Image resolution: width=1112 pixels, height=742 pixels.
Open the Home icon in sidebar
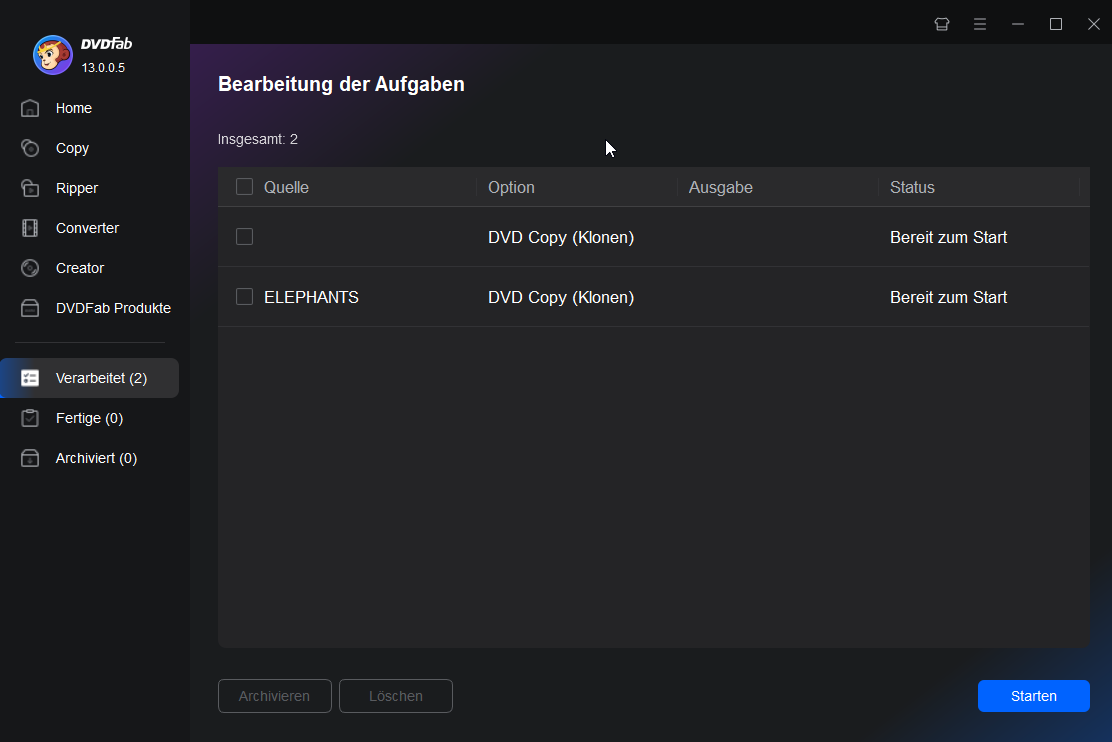tap(30, 108)
